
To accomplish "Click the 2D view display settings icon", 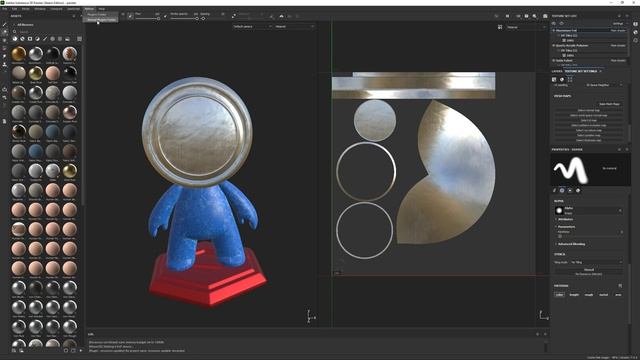I will pos(500,27).
